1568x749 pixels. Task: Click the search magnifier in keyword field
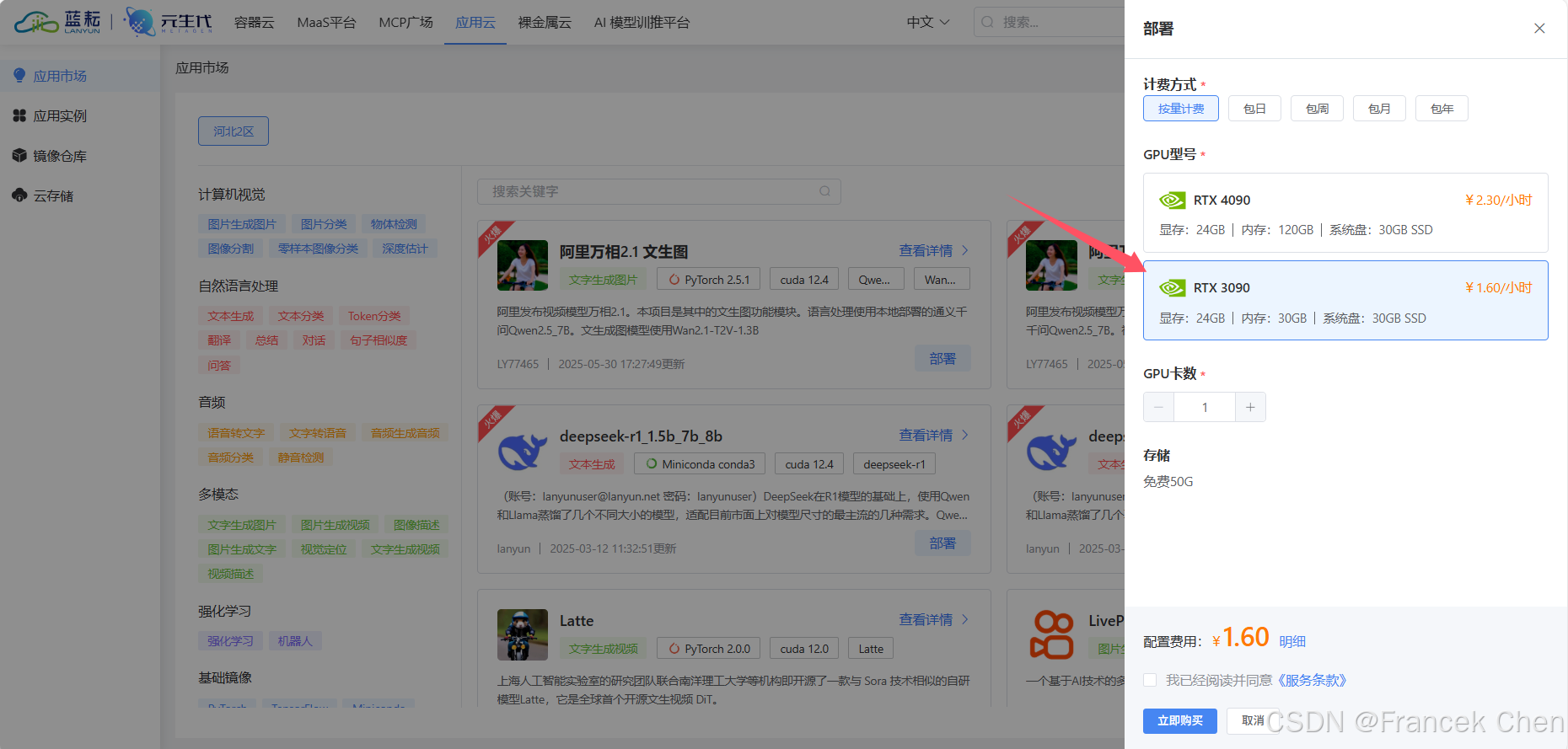[824, 191]
